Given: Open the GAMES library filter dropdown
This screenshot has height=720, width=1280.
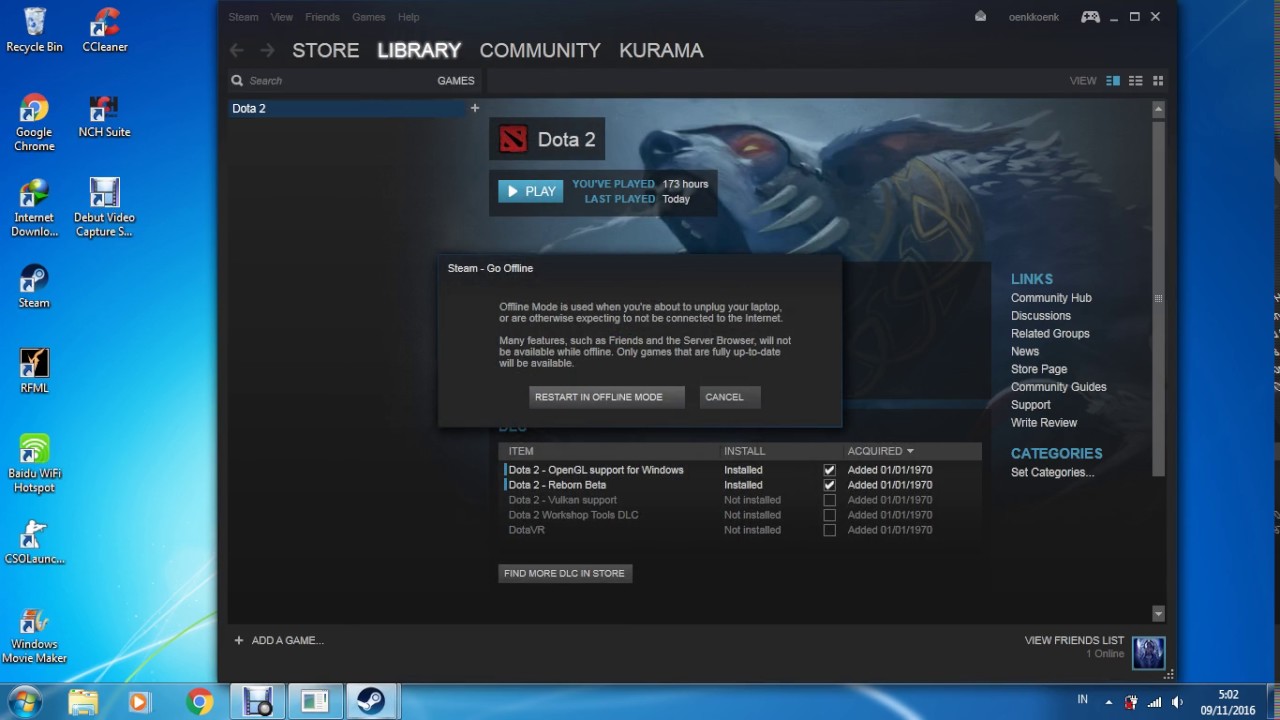Looking at the screenshot, I should 456,81.
